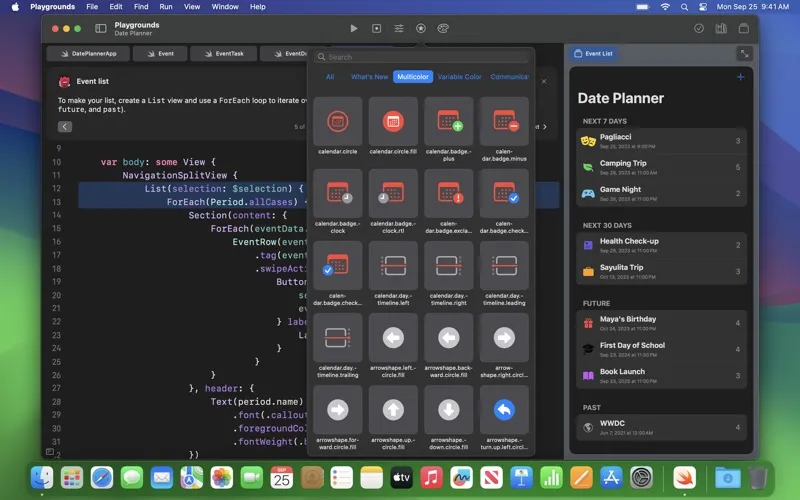The width and height of the screenshot is (800, 500).
Task: Pick the calendar.badge.clock.rtl symbol
Action: [393, 193]
